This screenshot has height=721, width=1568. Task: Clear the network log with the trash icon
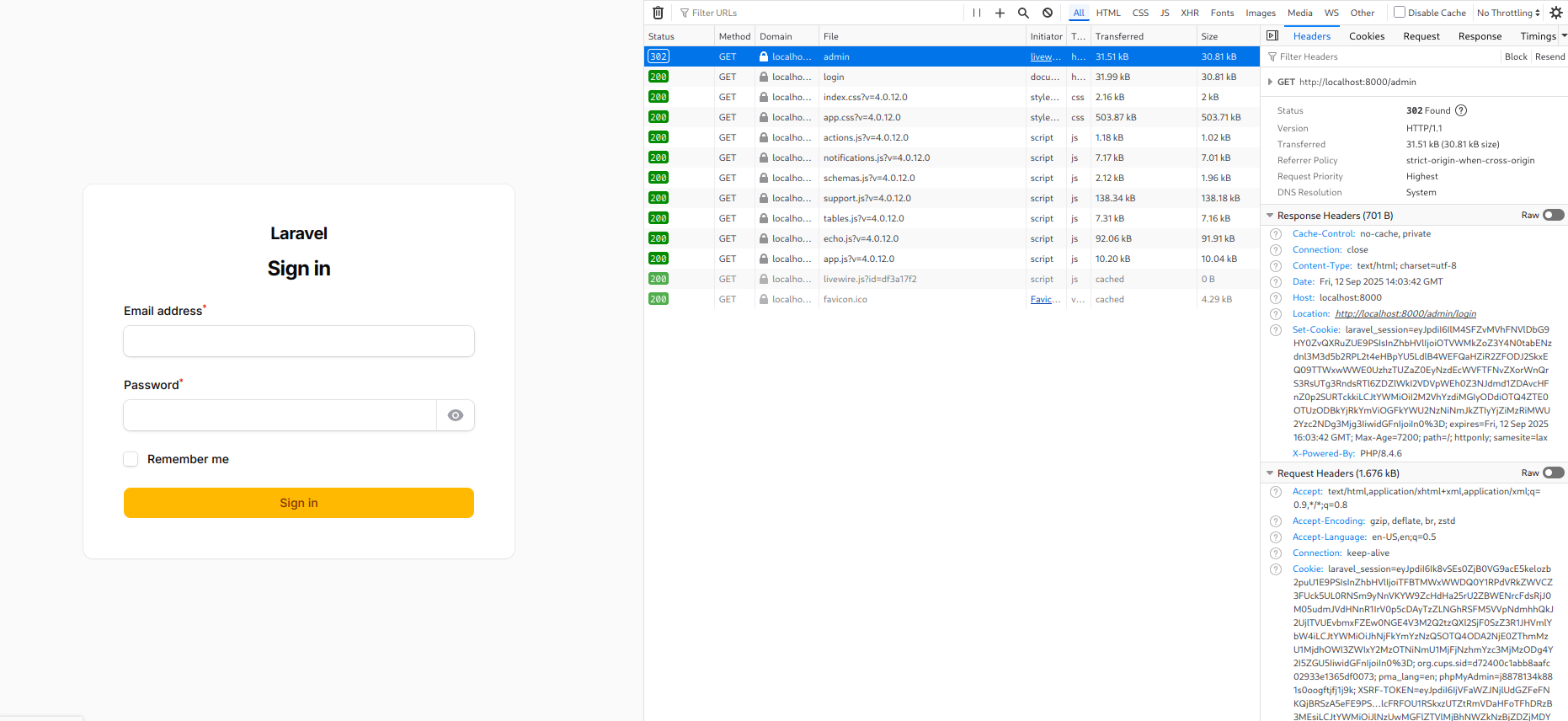pos(659,13)
